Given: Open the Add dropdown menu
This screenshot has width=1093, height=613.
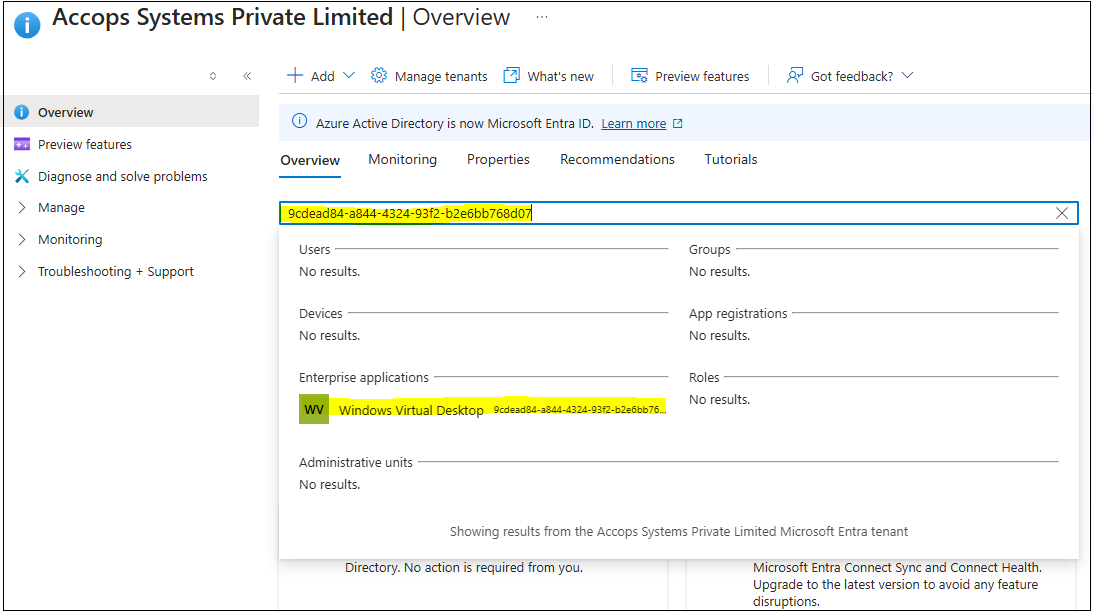Looking at the screenshot, I should click(321, 76).
